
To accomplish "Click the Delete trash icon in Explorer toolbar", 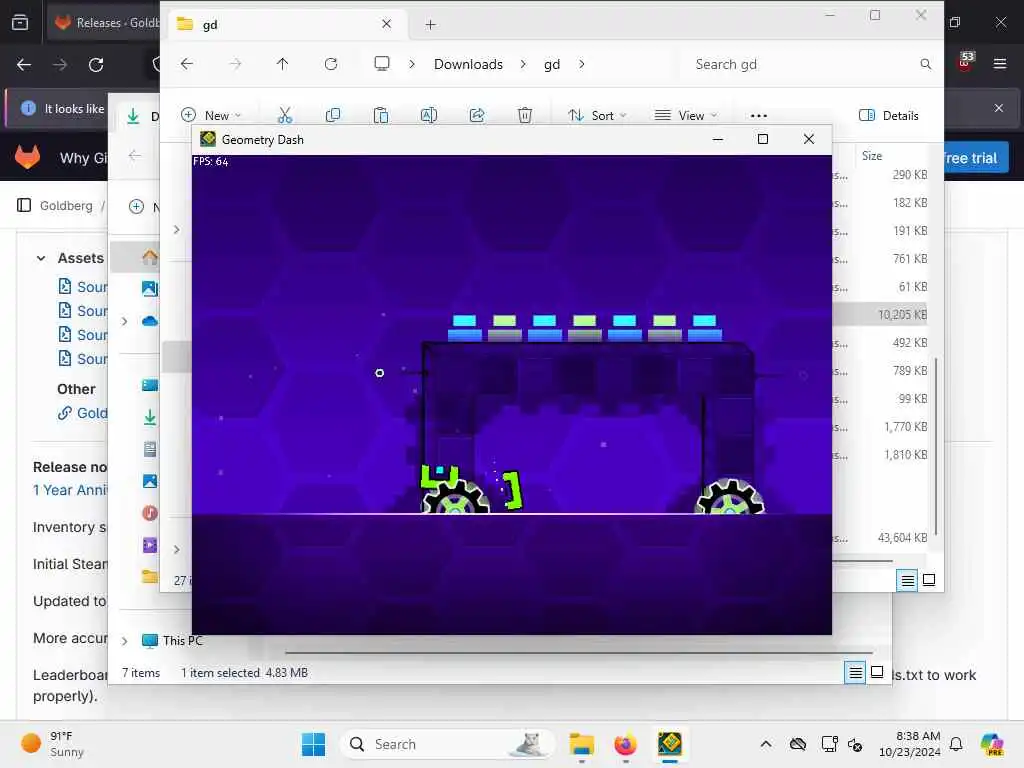I will pos(524,116).
